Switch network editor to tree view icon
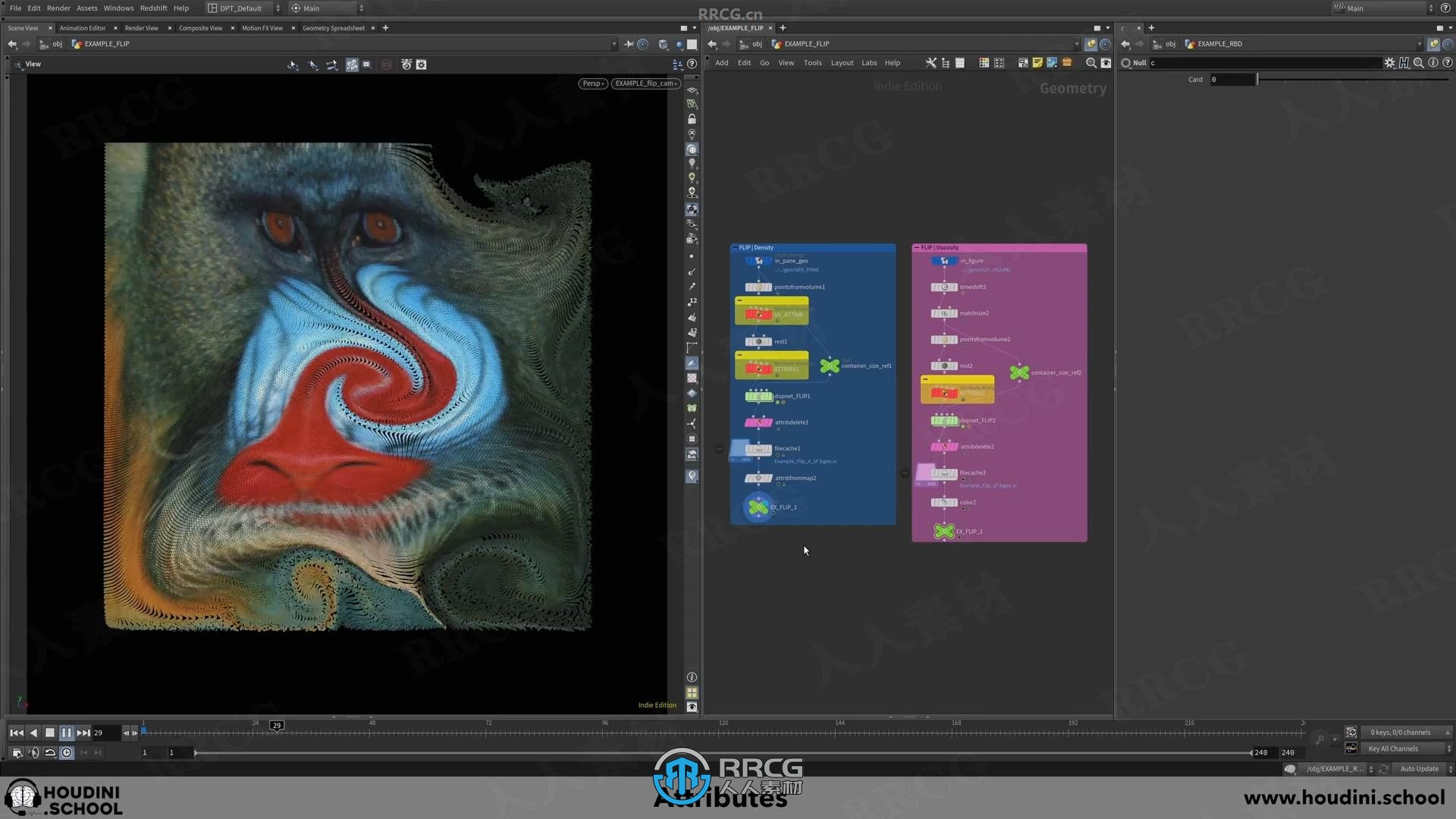Screen dimensions: 1456x819 (x=946, y=63)
